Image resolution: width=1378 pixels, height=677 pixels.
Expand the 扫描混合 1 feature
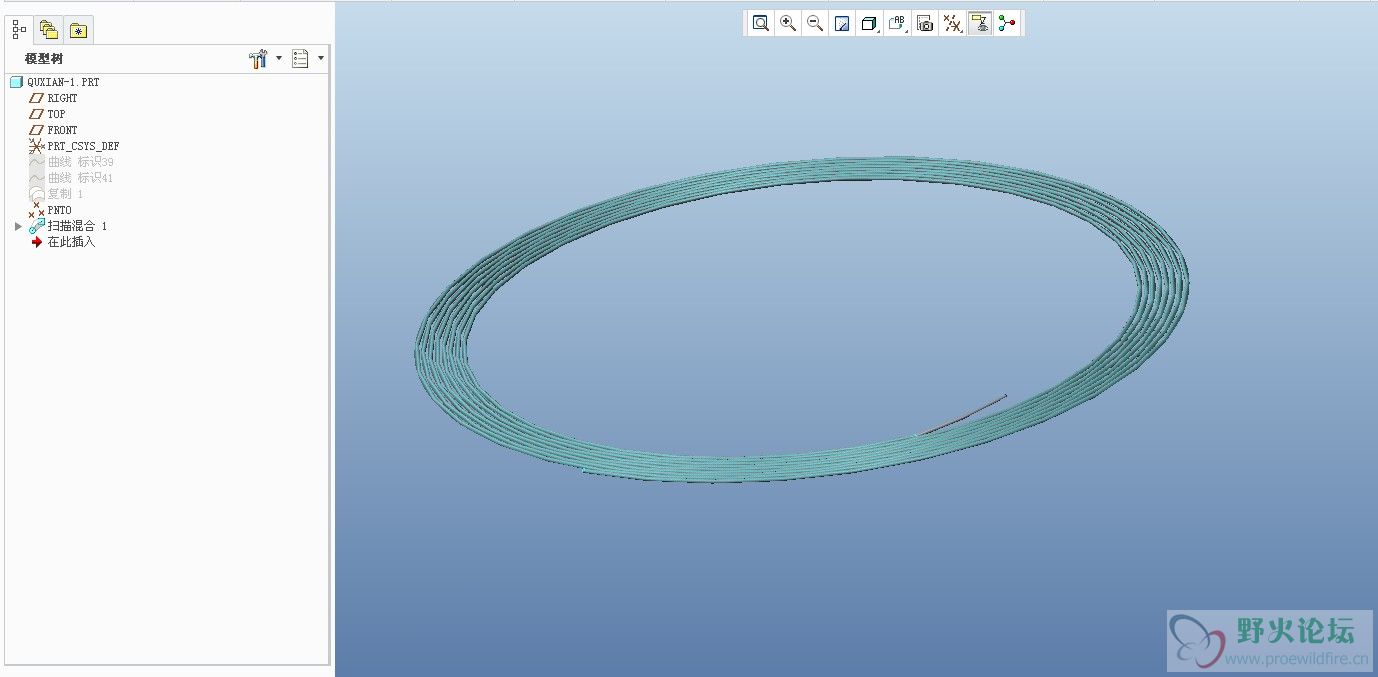[18, 227]
